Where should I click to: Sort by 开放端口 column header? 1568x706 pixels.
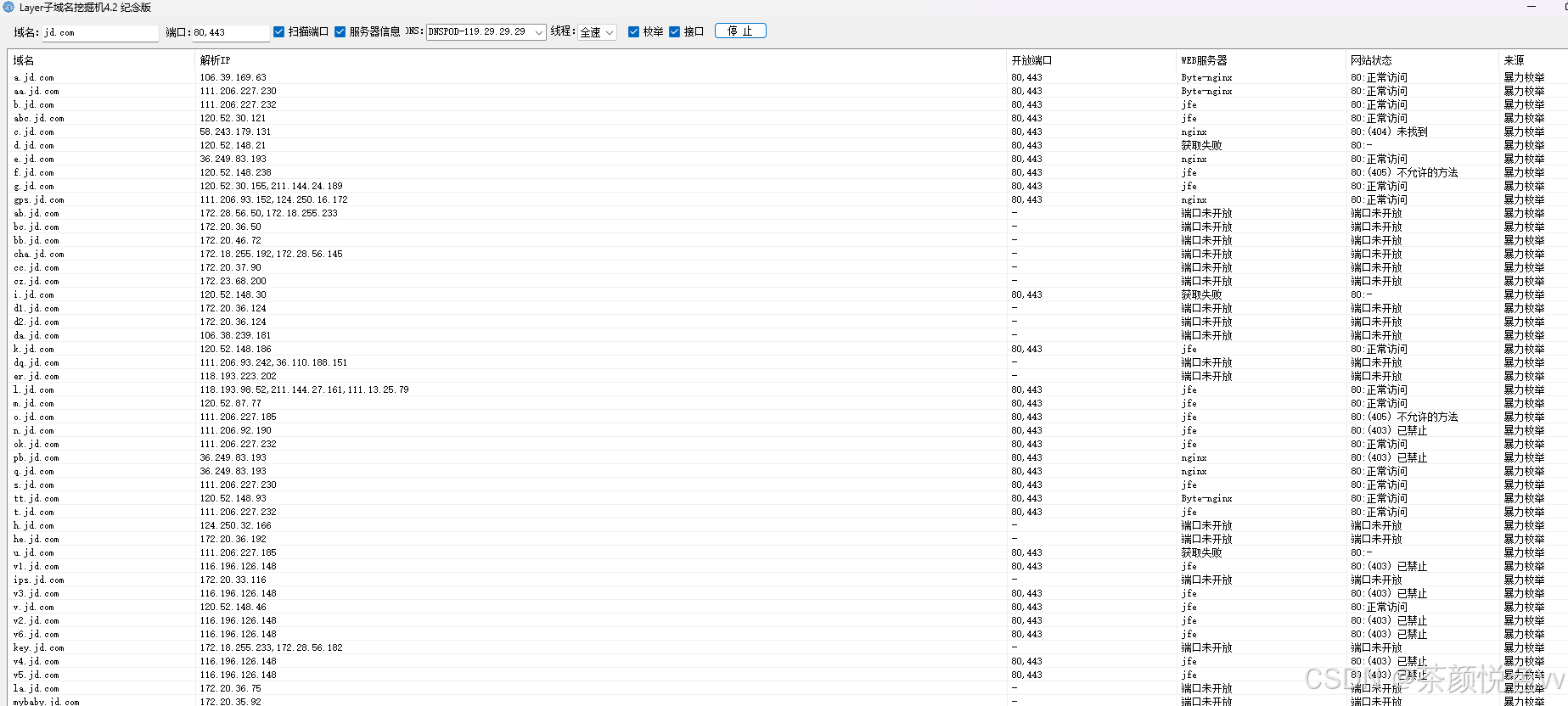(1091, 60)
